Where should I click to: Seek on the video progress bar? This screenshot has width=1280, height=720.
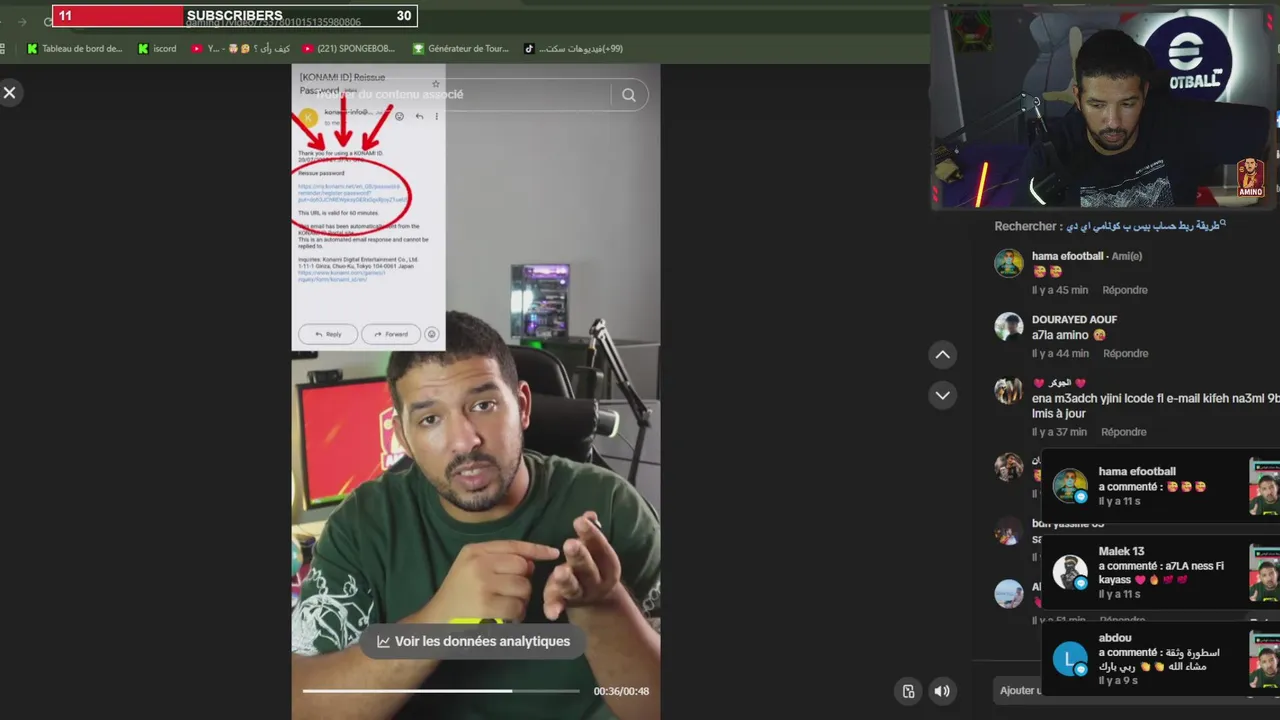coord(441,691)
